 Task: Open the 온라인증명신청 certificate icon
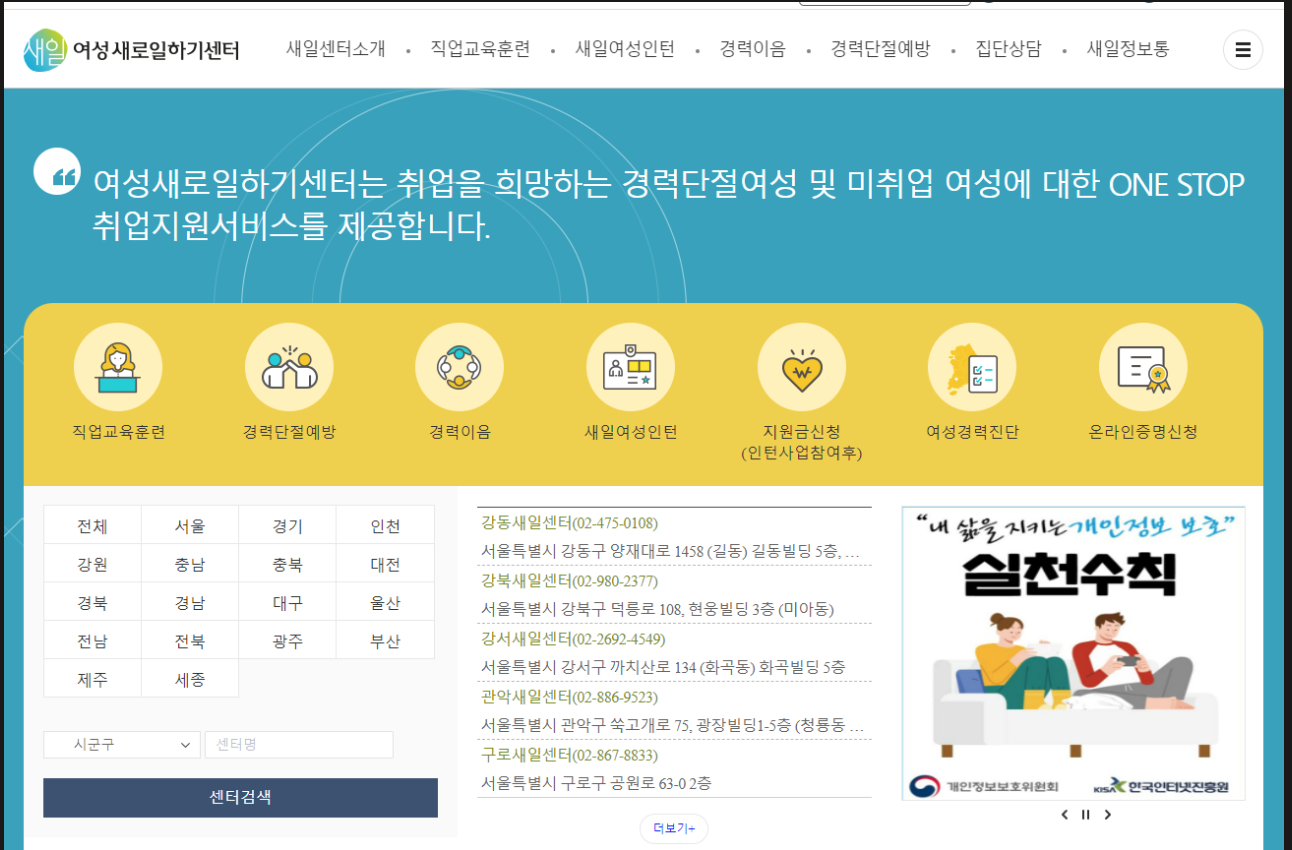point(1143,367)
